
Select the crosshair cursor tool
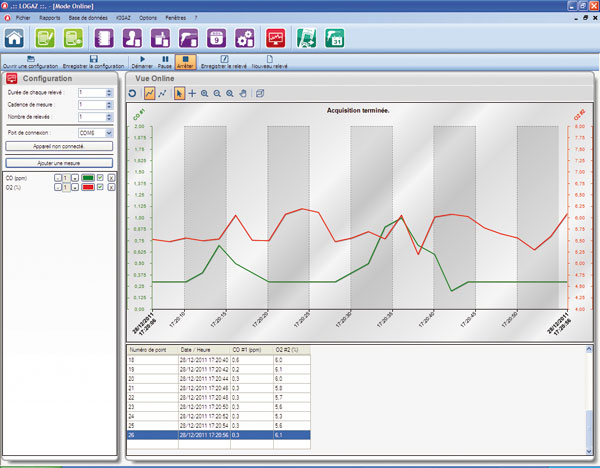pyautogui.click(x=192, y=93)
